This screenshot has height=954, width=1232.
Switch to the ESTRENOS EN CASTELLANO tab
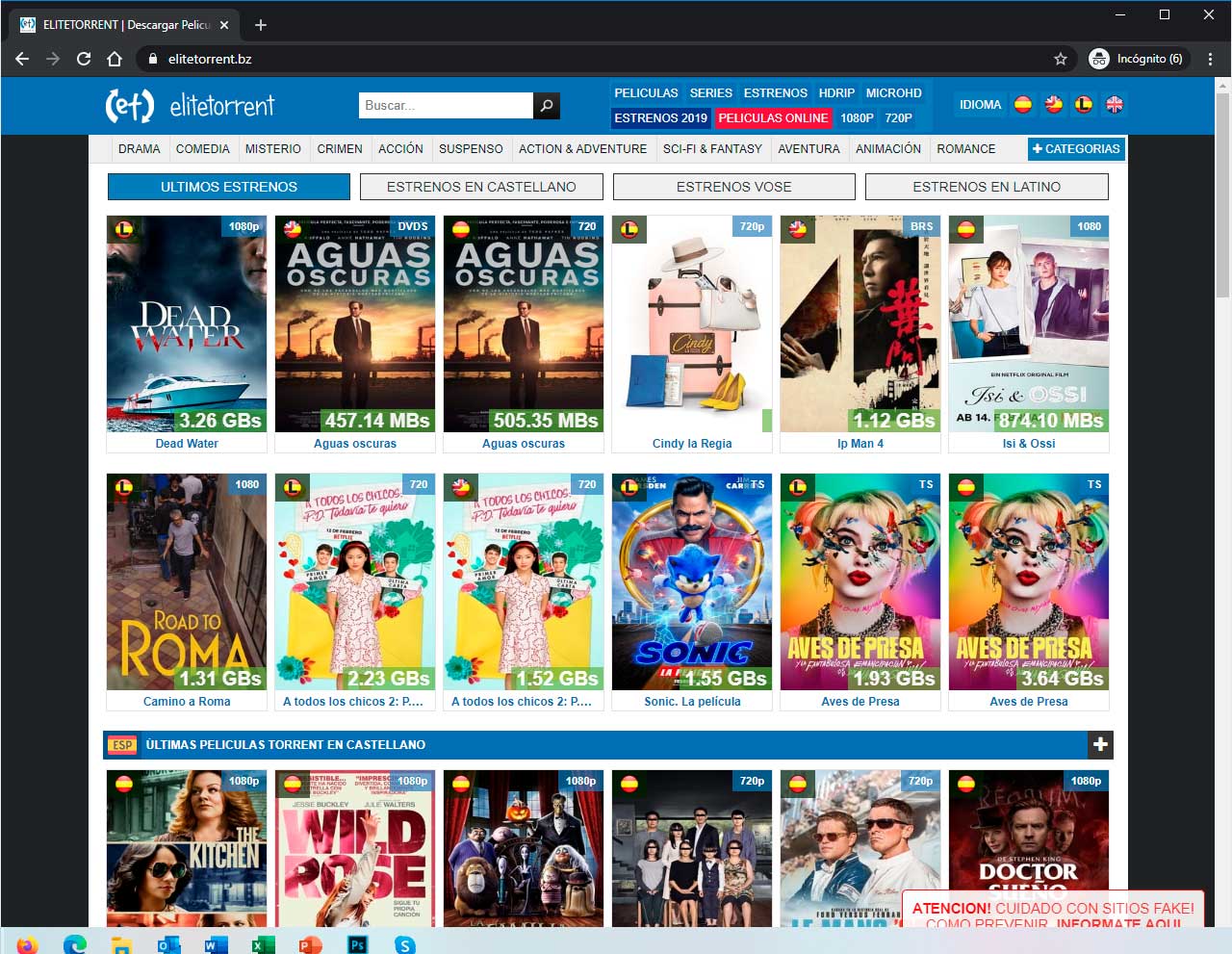(481, 187)
